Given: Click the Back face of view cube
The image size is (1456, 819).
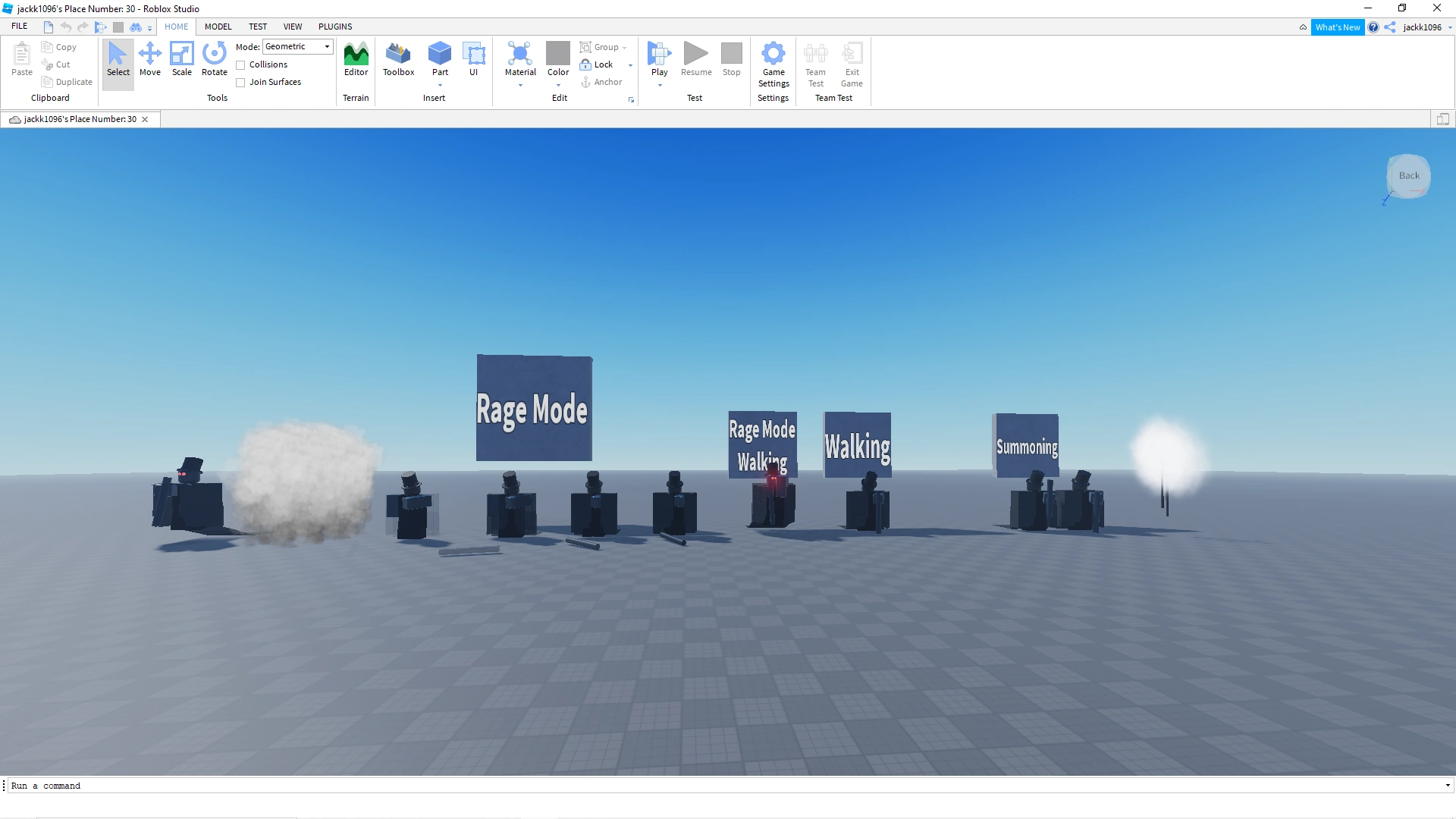Looking at the screenshot, I should tap(1408, 176).
